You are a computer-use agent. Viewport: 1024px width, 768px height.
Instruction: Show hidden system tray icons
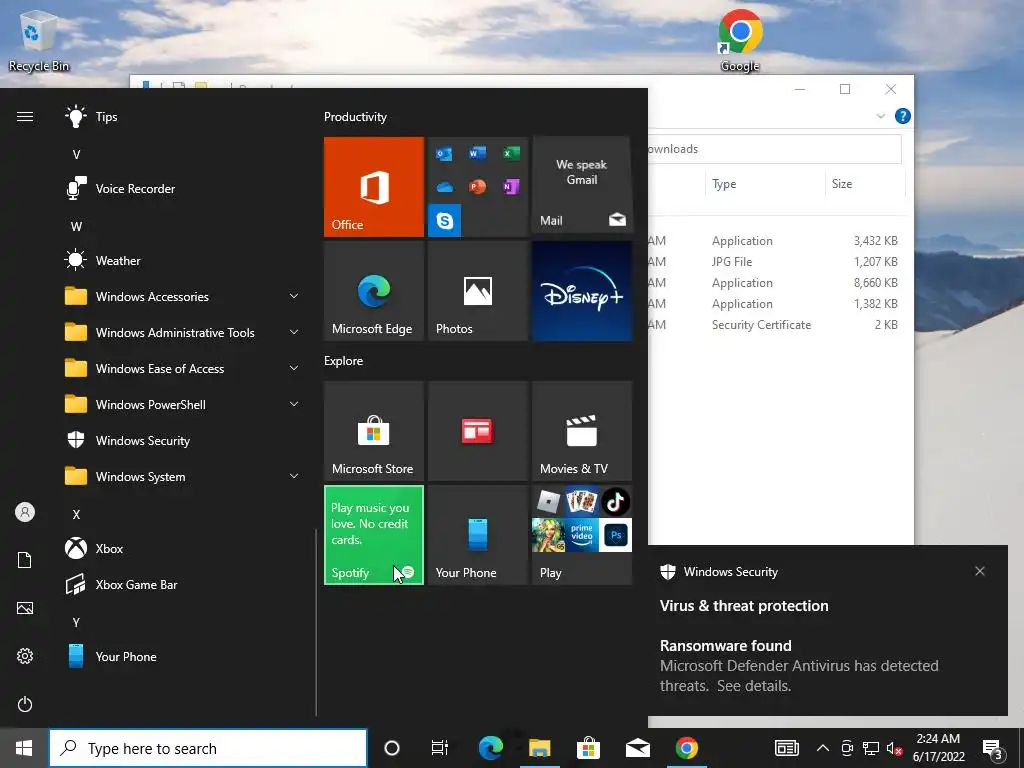823,748
